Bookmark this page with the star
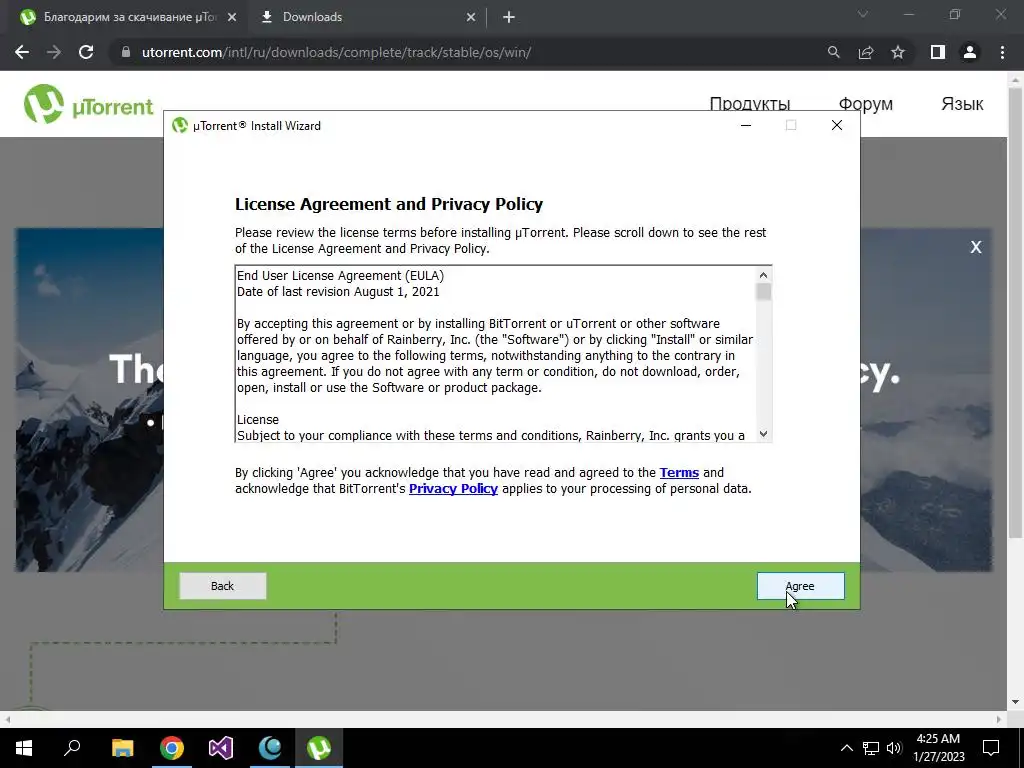Image resolution: width=1024 pixels, height=768 pixels. 898,52
